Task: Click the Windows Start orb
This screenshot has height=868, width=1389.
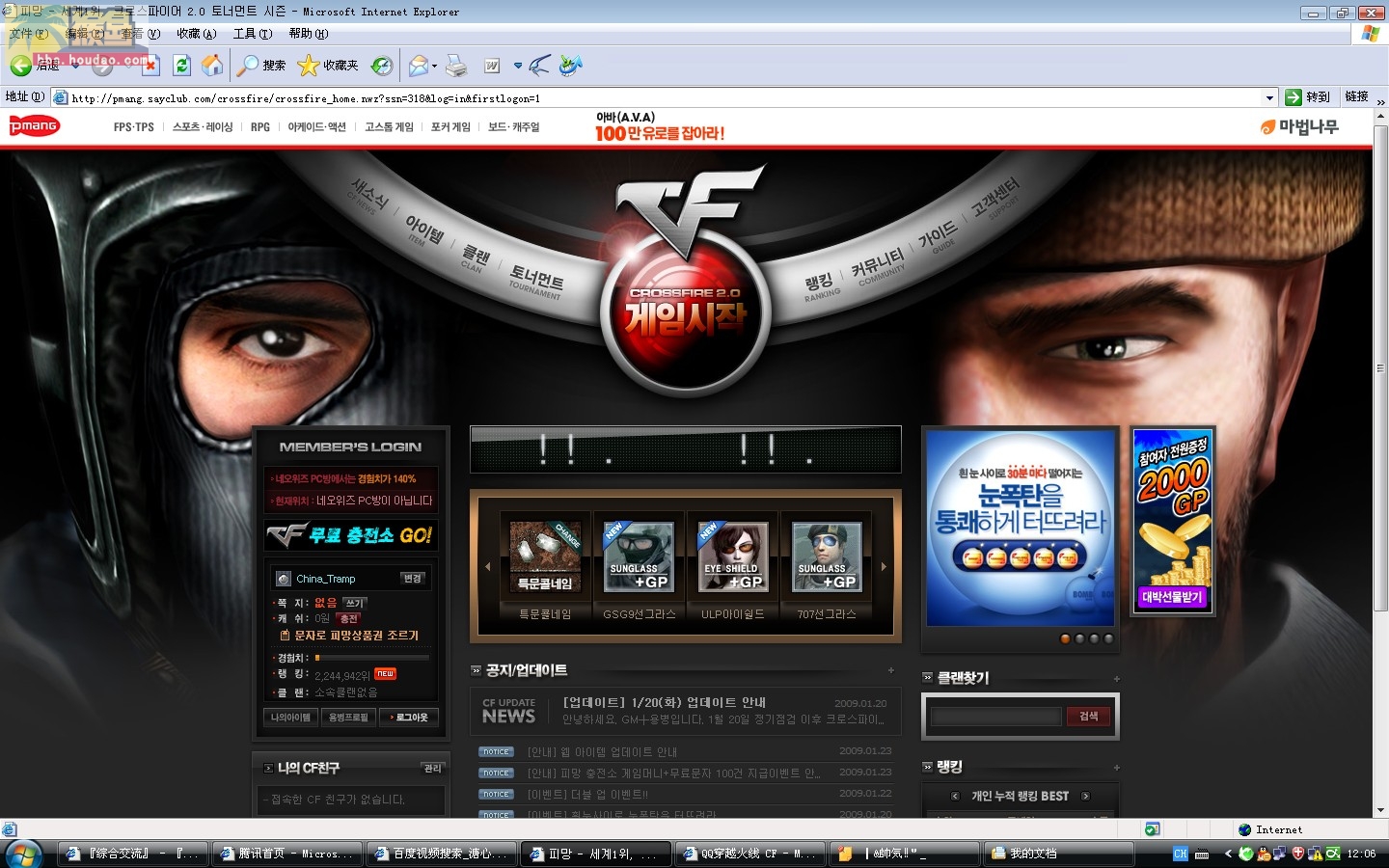Action: point(23,854)
